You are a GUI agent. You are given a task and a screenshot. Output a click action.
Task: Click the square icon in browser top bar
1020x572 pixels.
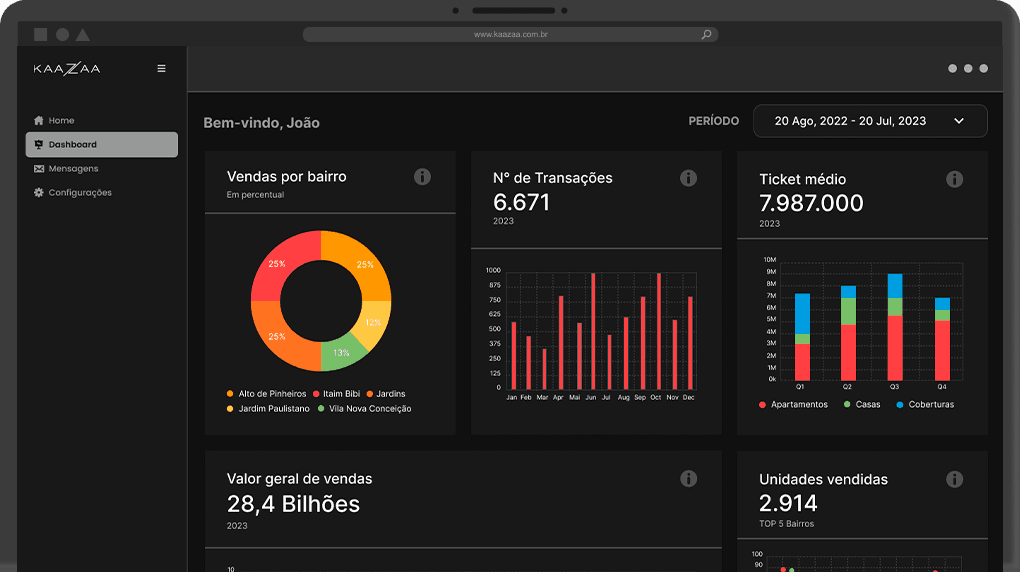(40, 34)
